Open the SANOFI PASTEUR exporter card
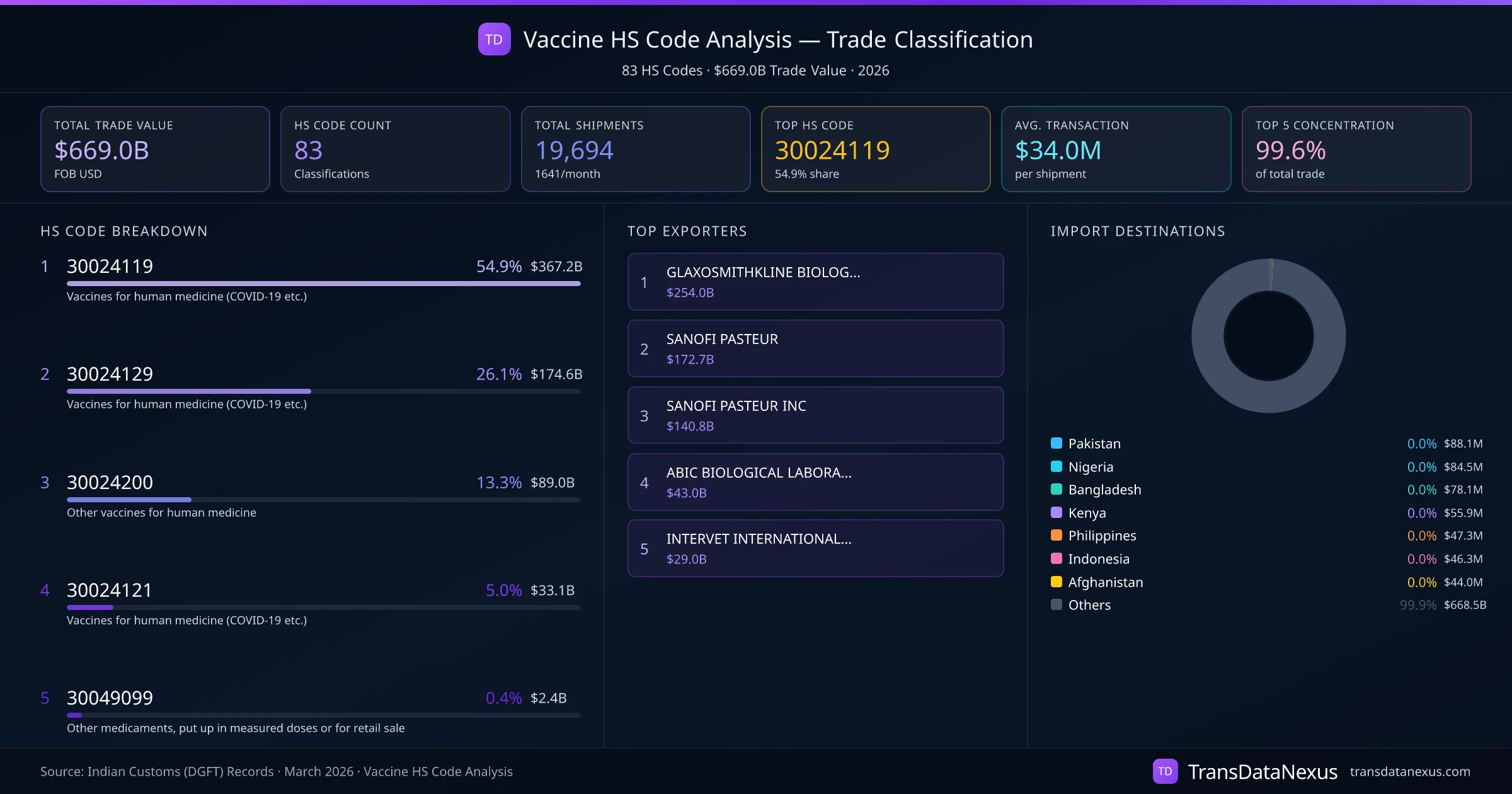This screenshot has height=794, width=1512. point(815,348)
